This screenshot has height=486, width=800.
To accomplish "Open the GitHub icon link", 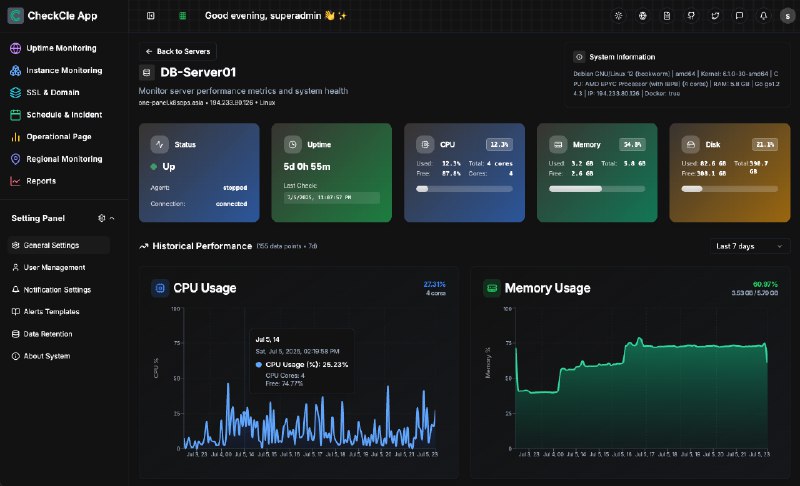I will [691, 16].
